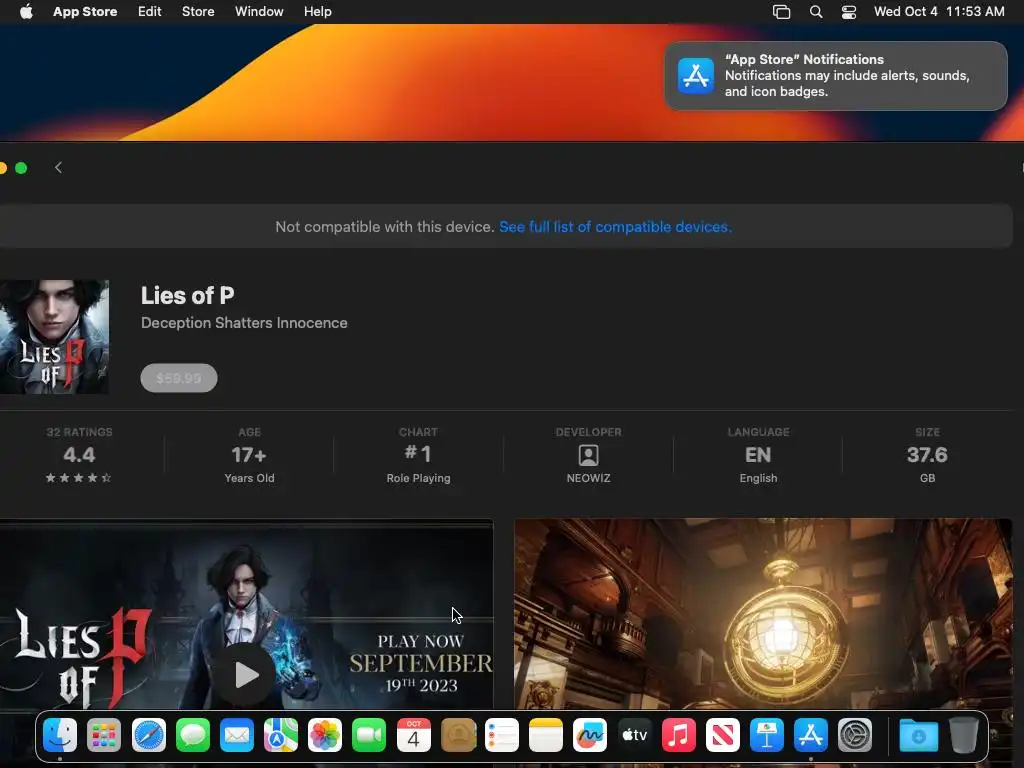
Task: Click the star rating row
Action: tap(78, 478)
